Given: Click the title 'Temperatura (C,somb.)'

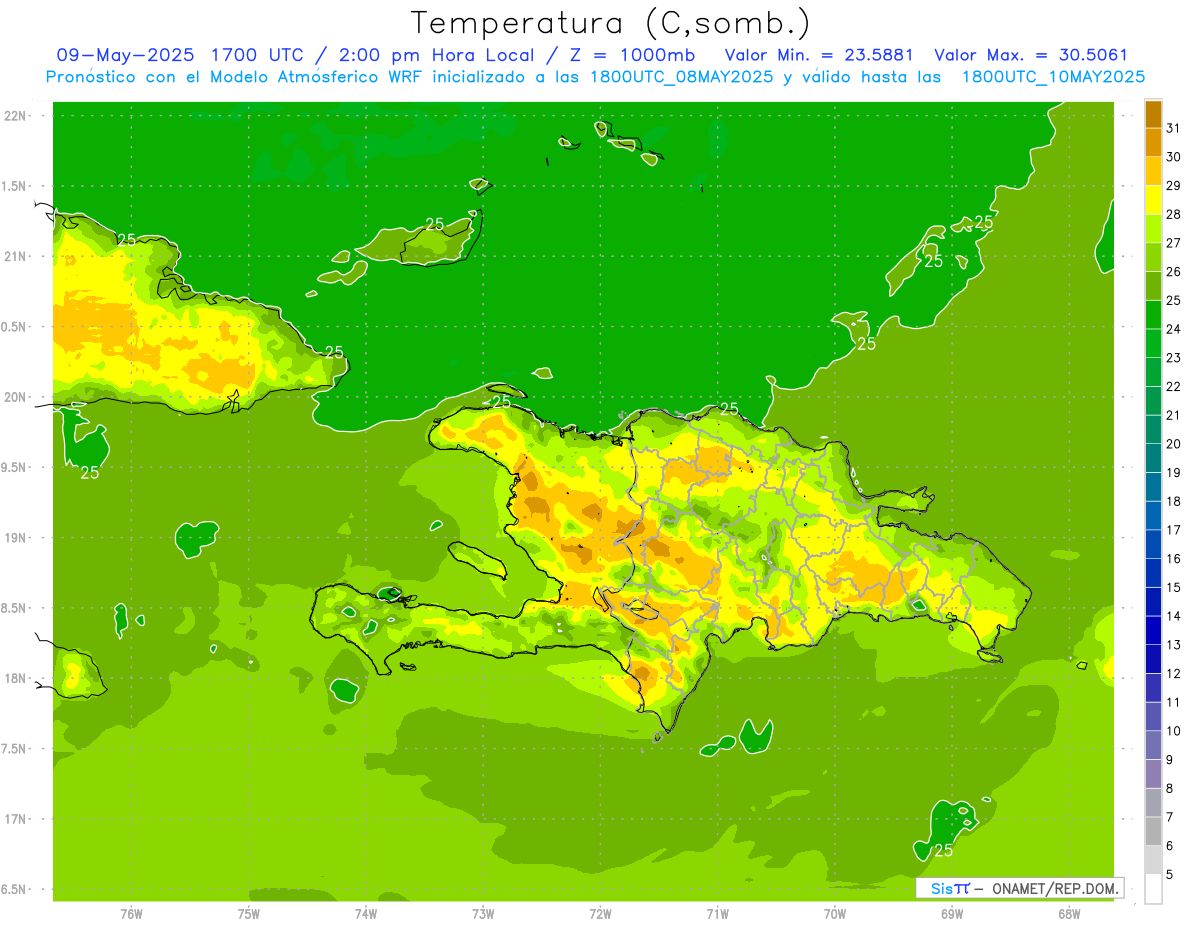Looking at the screenshot, I should click(610, 23).
